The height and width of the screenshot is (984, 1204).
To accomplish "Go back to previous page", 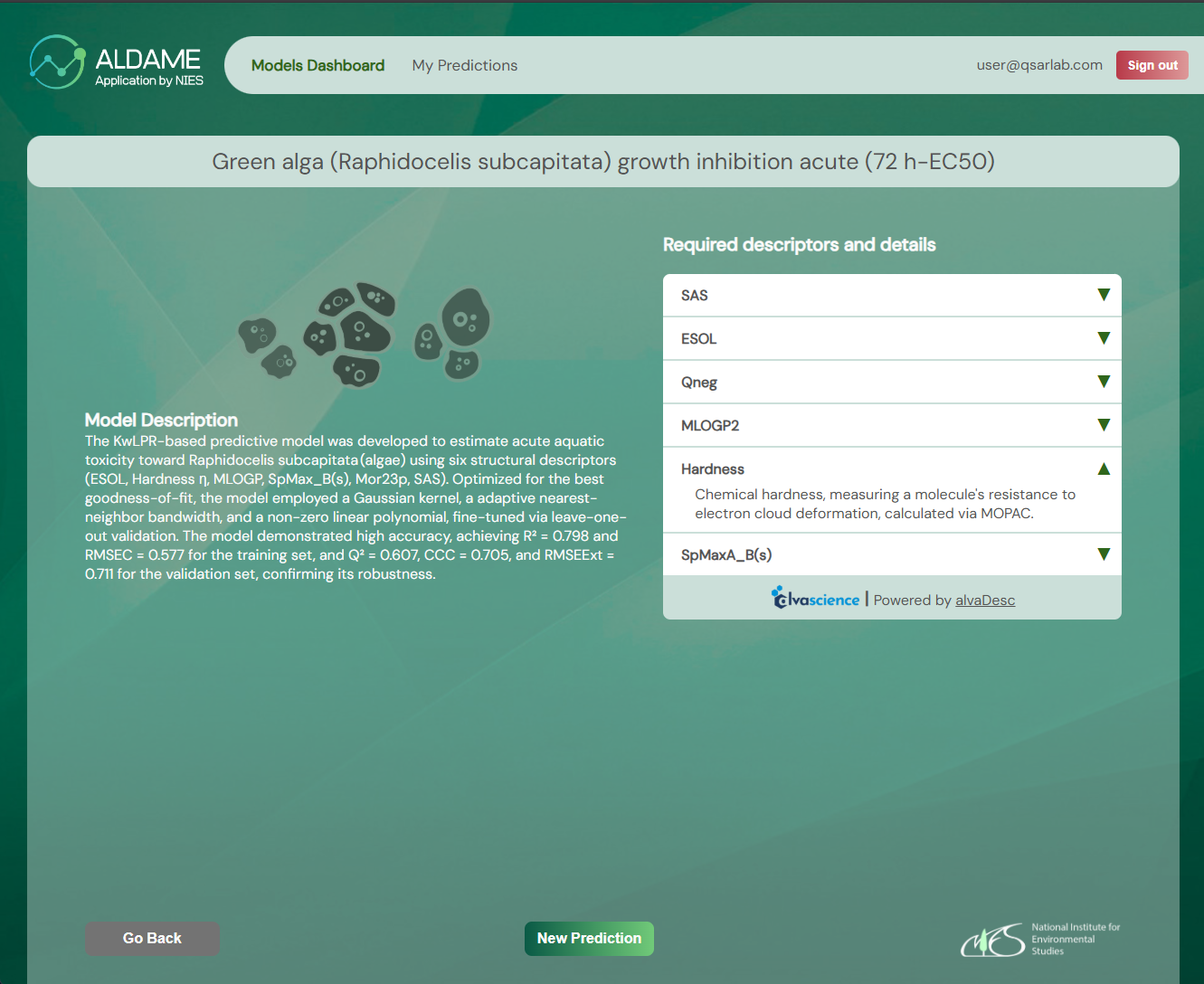I will click(152, 939).
